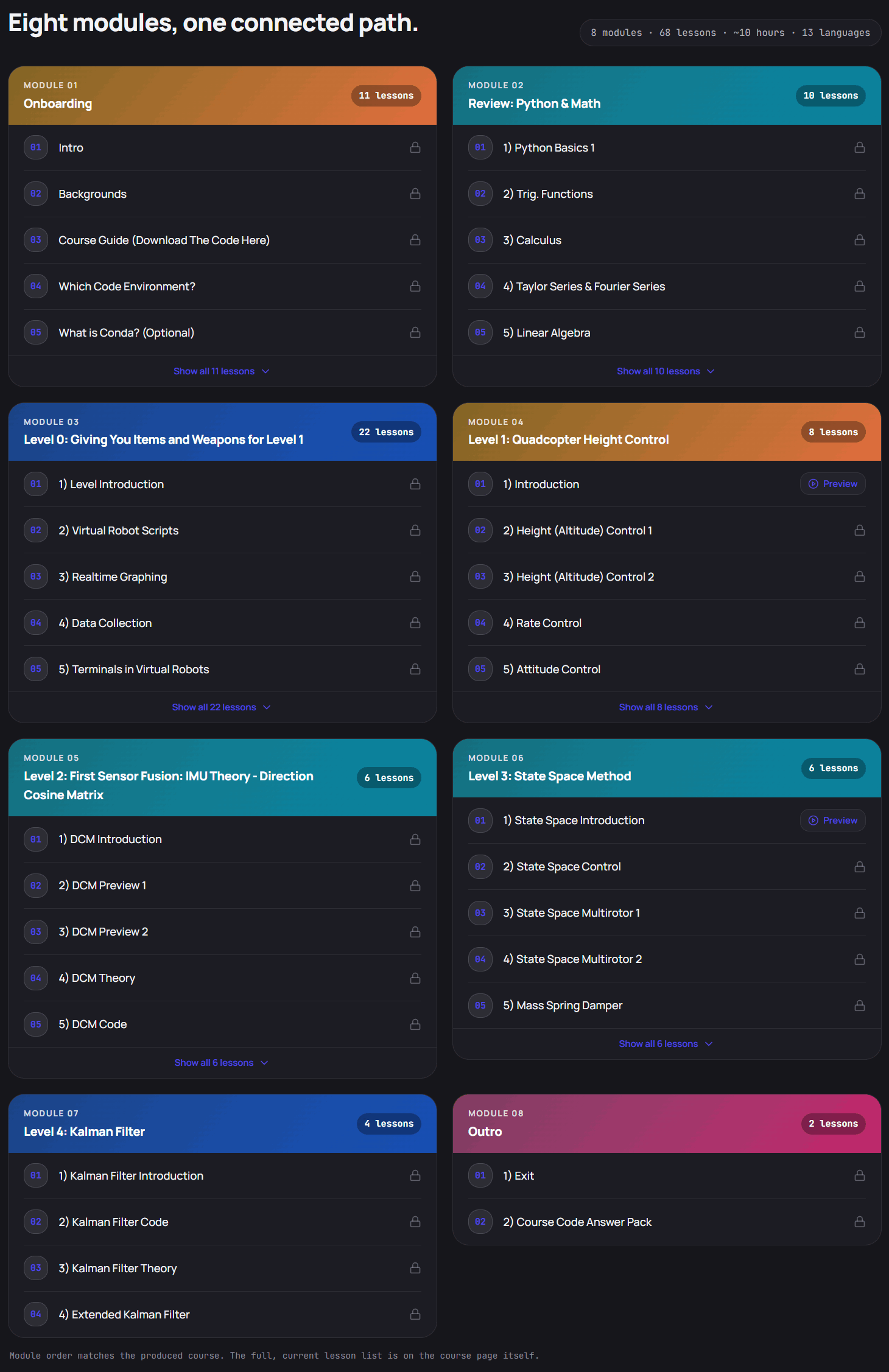The width and height of the screenshot is (889, 1372).
Task: Click the lock icon beside DCM Theory
Action: (x=415, y=978)
